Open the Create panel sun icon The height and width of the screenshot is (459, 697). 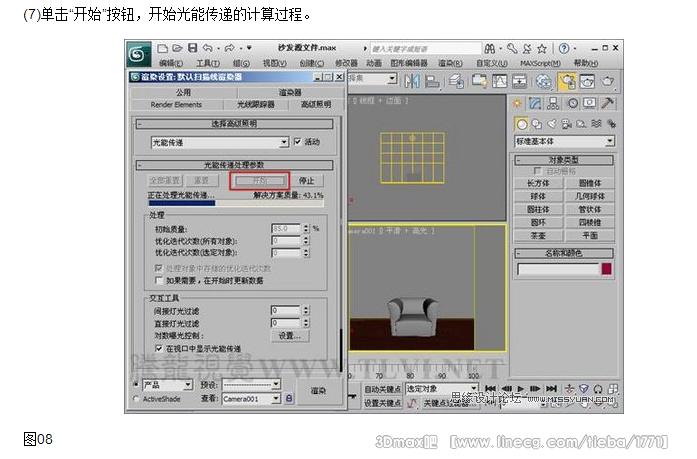[517, 104]
